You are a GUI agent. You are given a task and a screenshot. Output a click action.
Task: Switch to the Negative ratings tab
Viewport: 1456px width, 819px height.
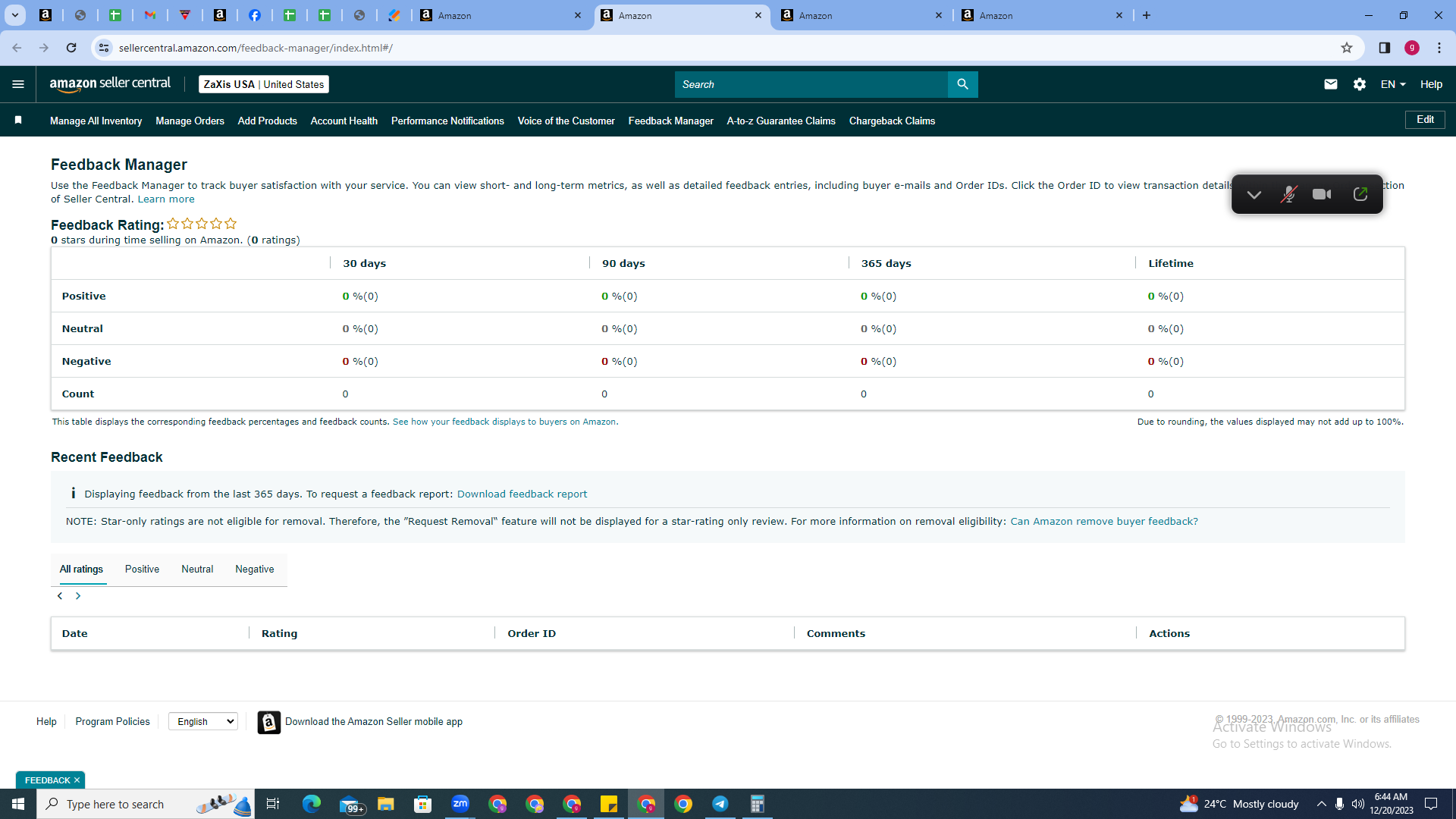pyautogui.click(x=255, y=570)
